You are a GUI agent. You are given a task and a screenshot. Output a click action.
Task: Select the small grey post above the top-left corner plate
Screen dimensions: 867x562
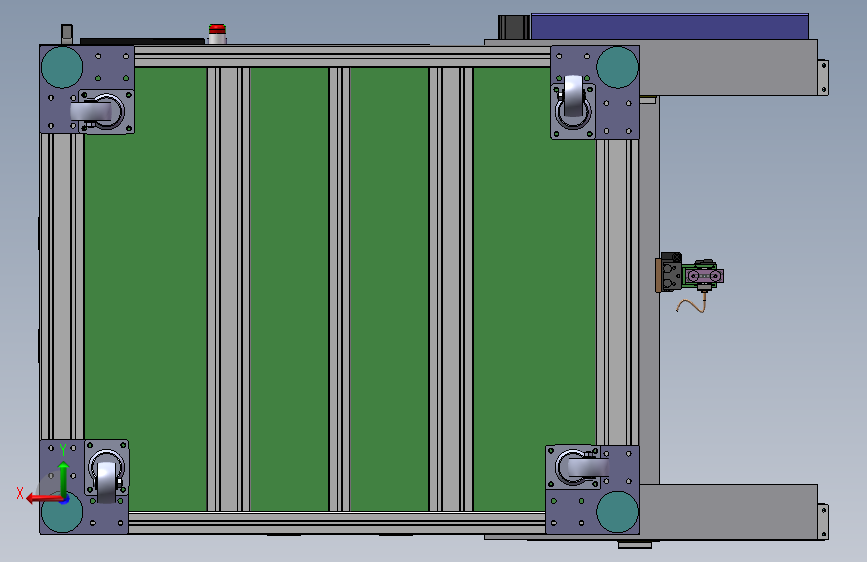[x=67, y=34]
